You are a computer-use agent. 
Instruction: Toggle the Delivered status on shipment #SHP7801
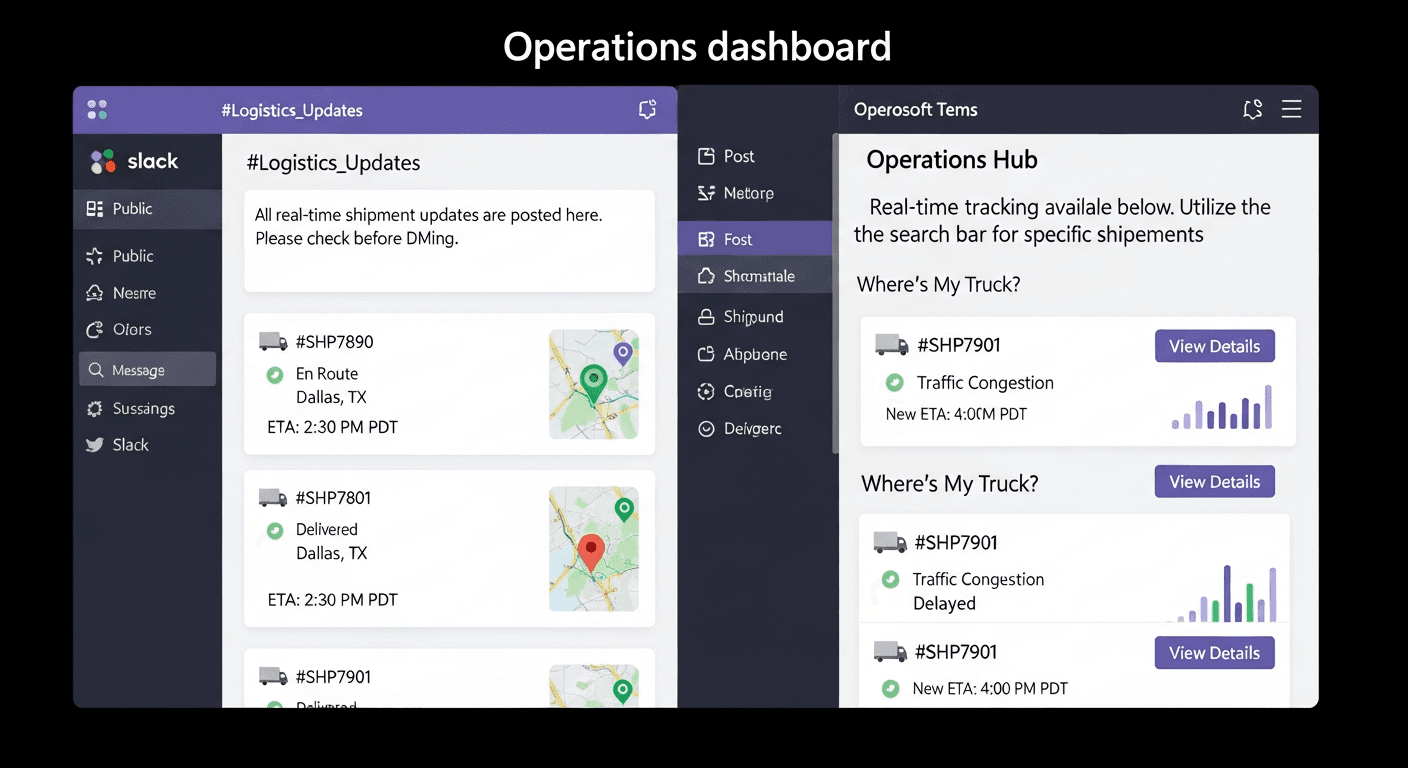pos(273,529)
